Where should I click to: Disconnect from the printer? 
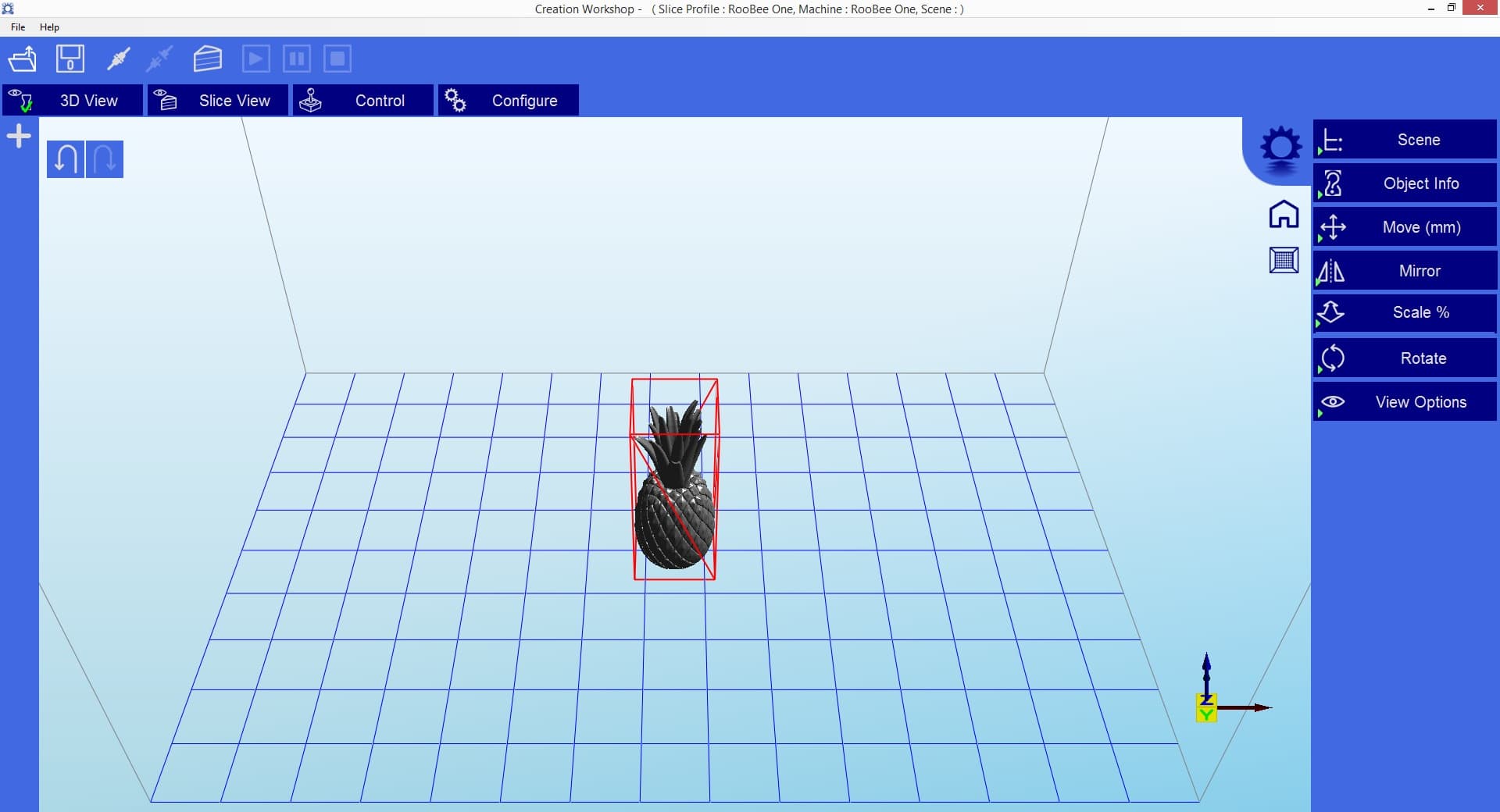(159, 59)
